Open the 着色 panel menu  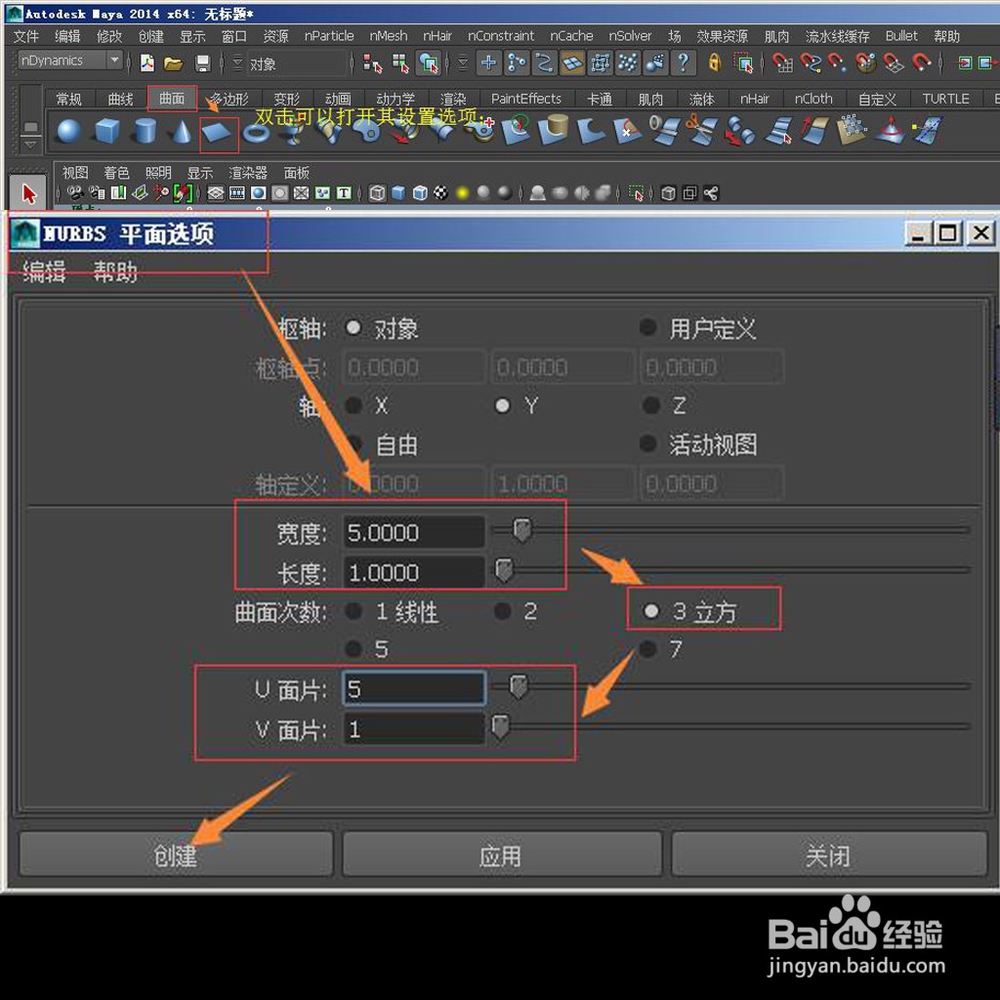coord(116,173)
